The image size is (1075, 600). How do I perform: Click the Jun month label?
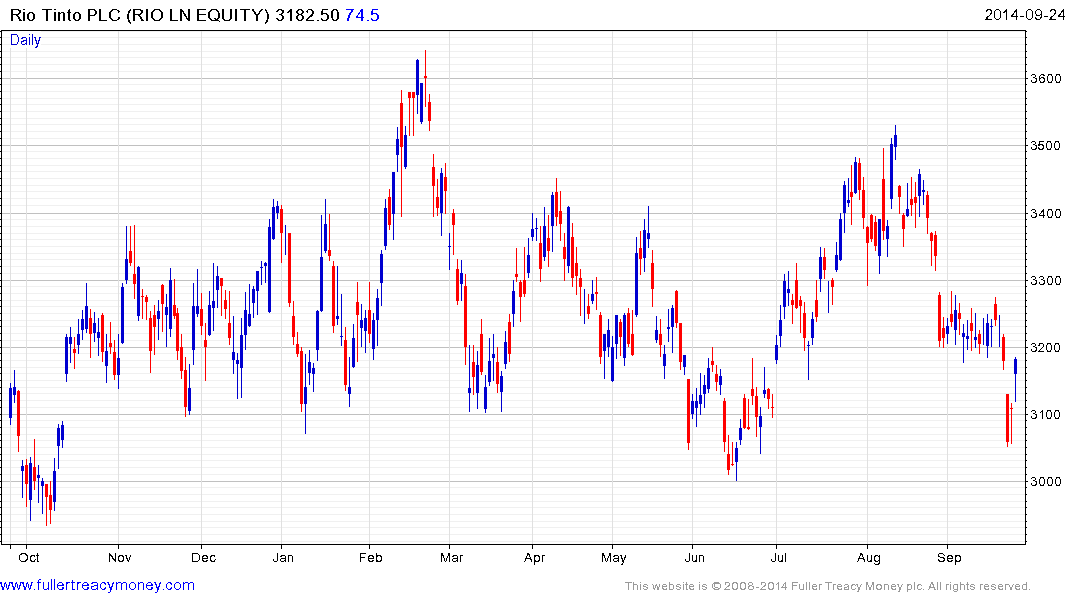(694, 557)
